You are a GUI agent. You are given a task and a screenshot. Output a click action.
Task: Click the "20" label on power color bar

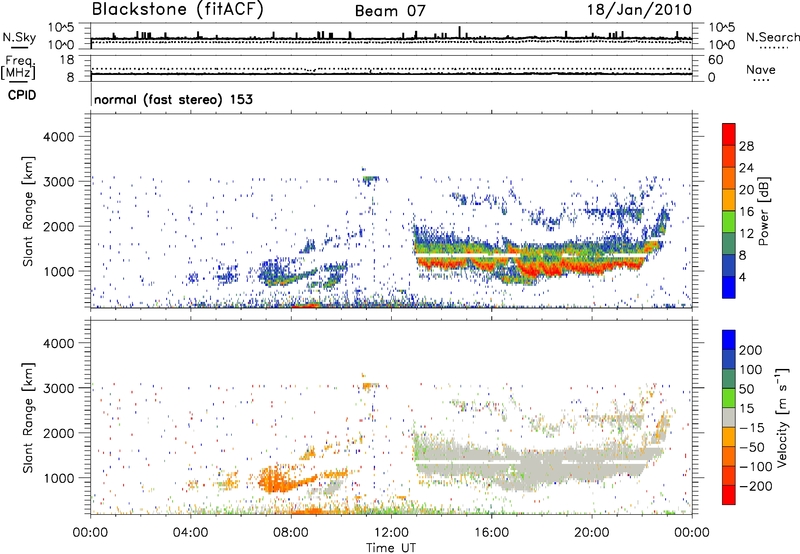[x=746, y=190]
